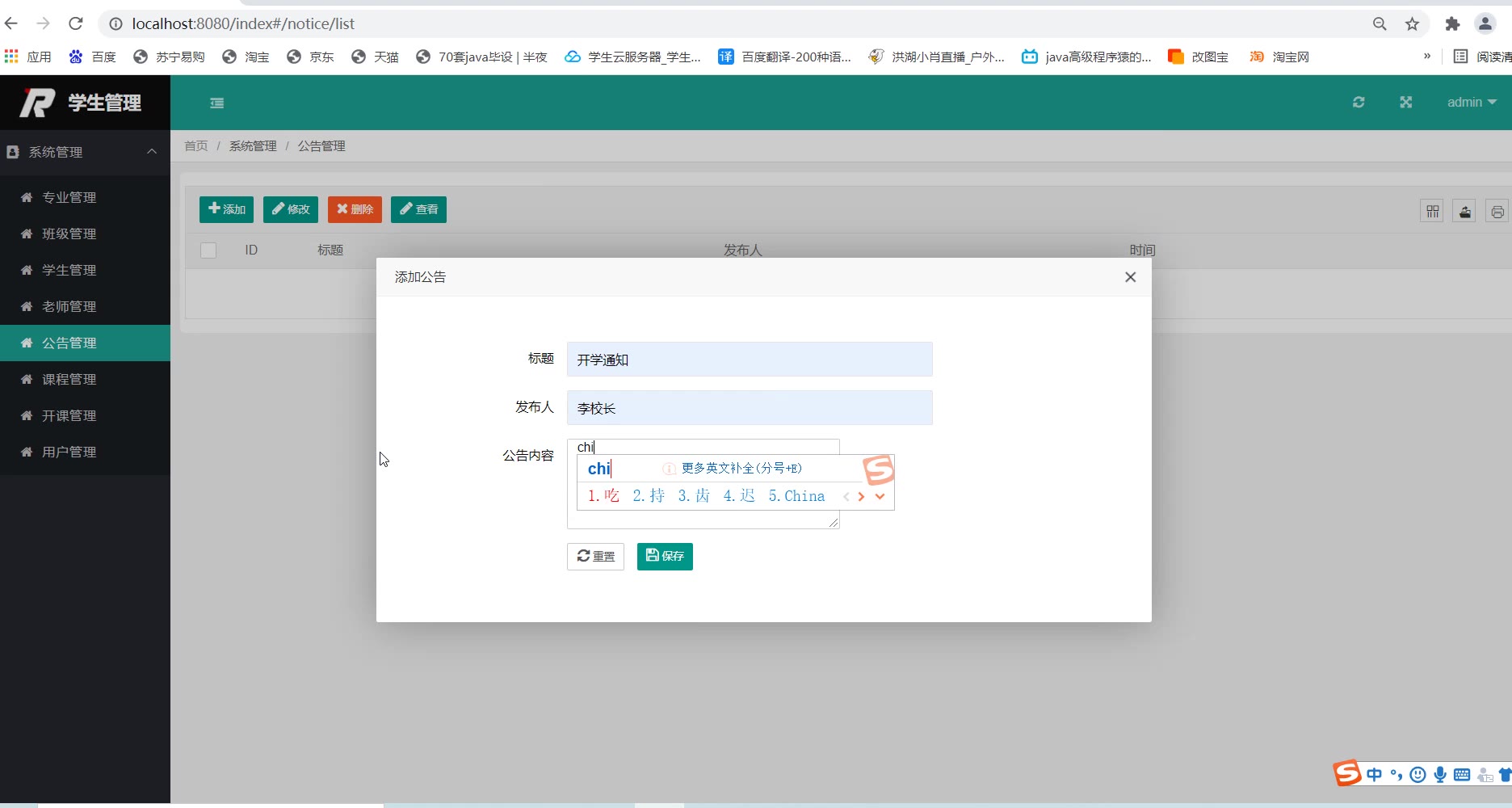
Task: Click the 标题 input field
Action: pyautogui.click(x=750, y=360)
